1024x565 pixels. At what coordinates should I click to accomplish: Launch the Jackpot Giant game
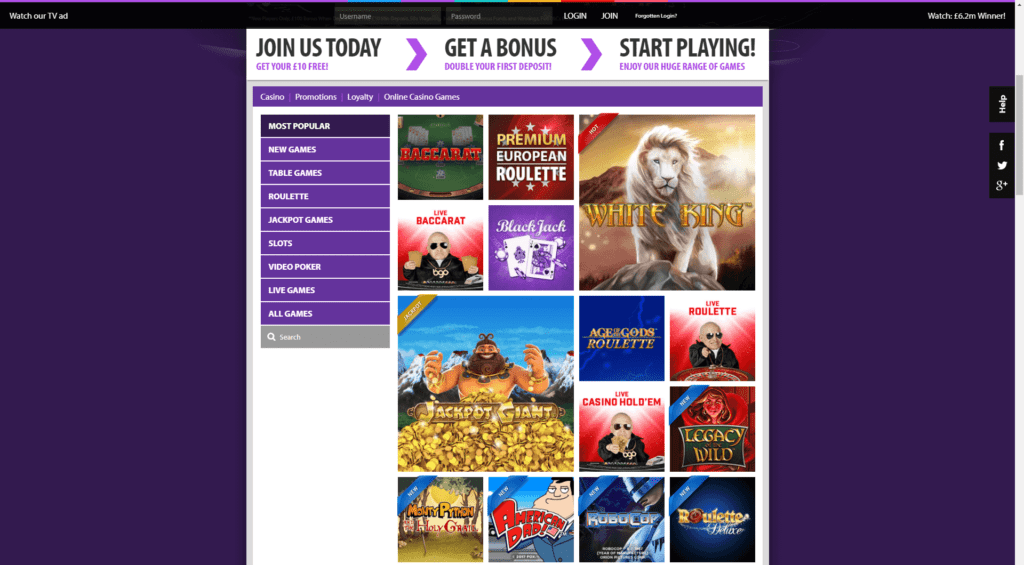485,383
